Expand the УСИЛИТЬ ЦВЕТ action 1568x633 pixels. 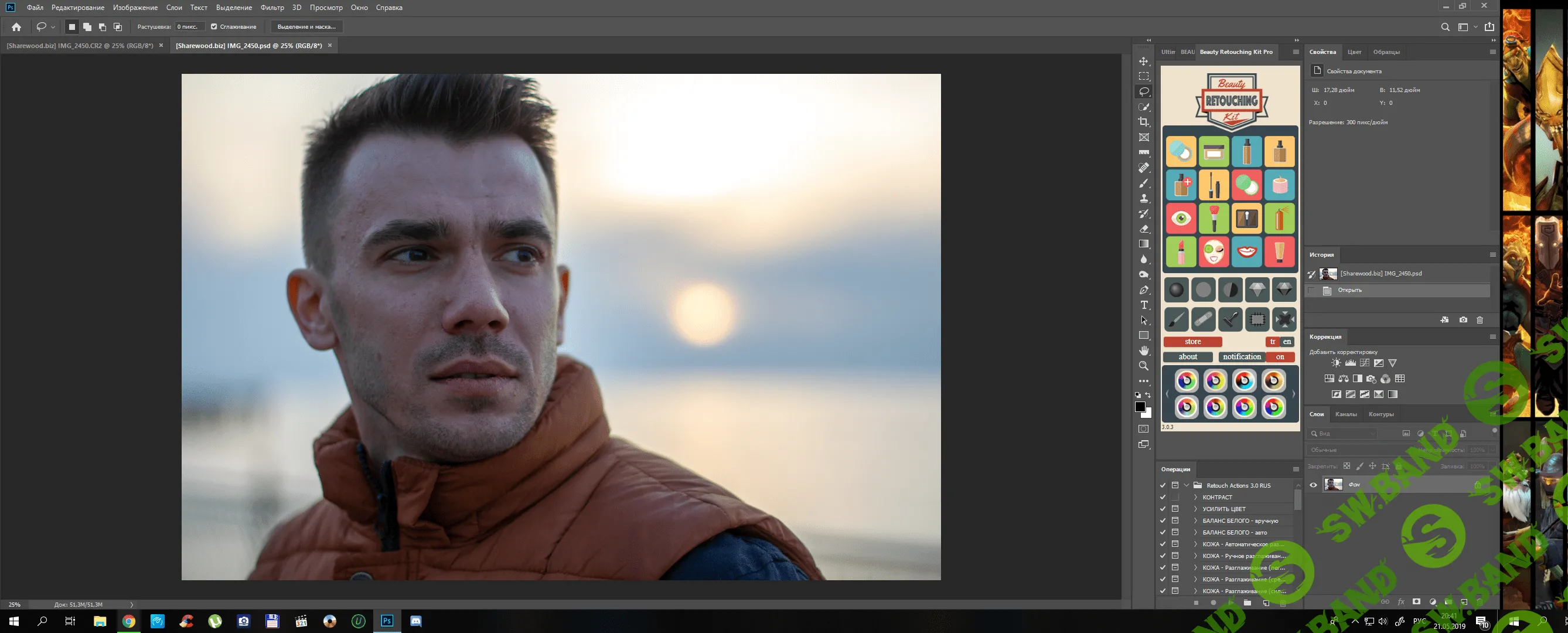click(1195, 509)
